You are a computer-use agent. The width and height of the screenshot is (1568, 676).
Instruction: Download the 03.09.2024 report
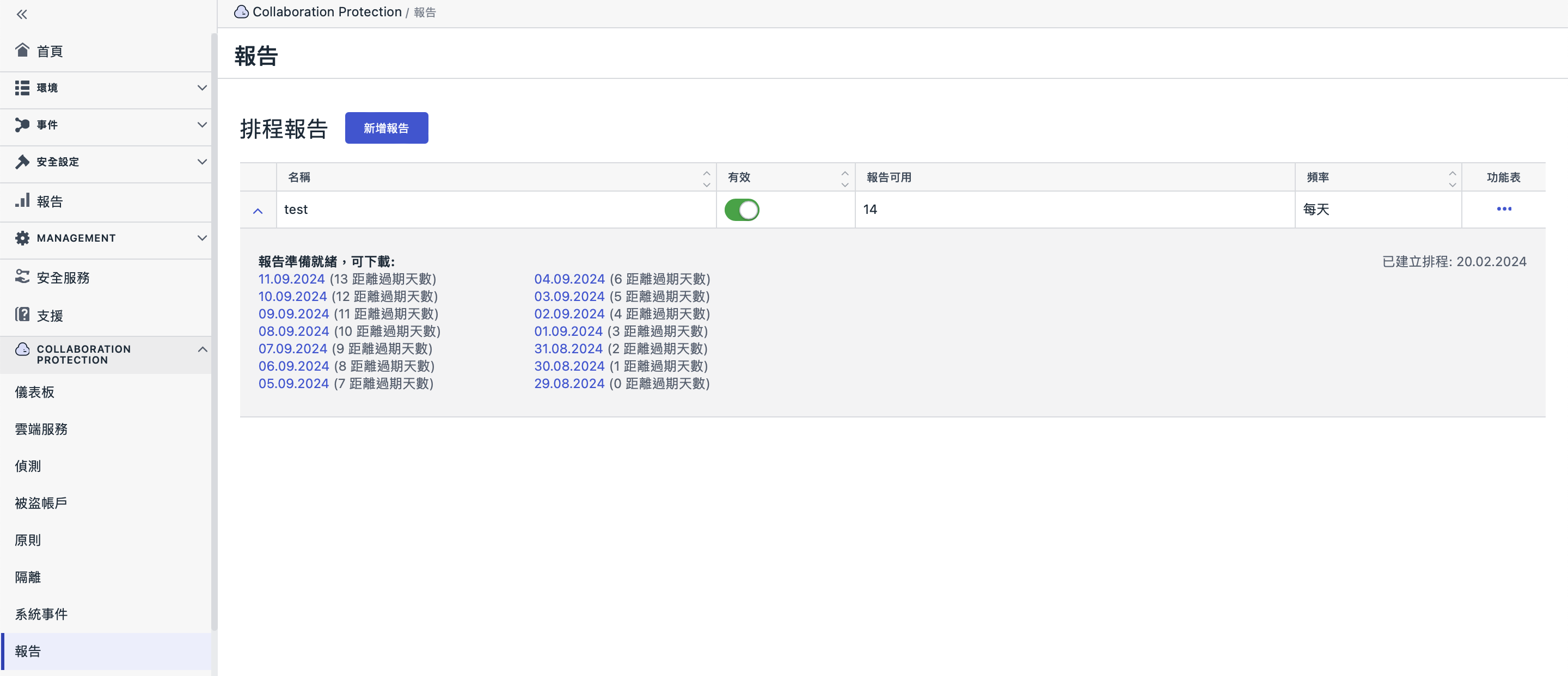click(x=569, y=296)
